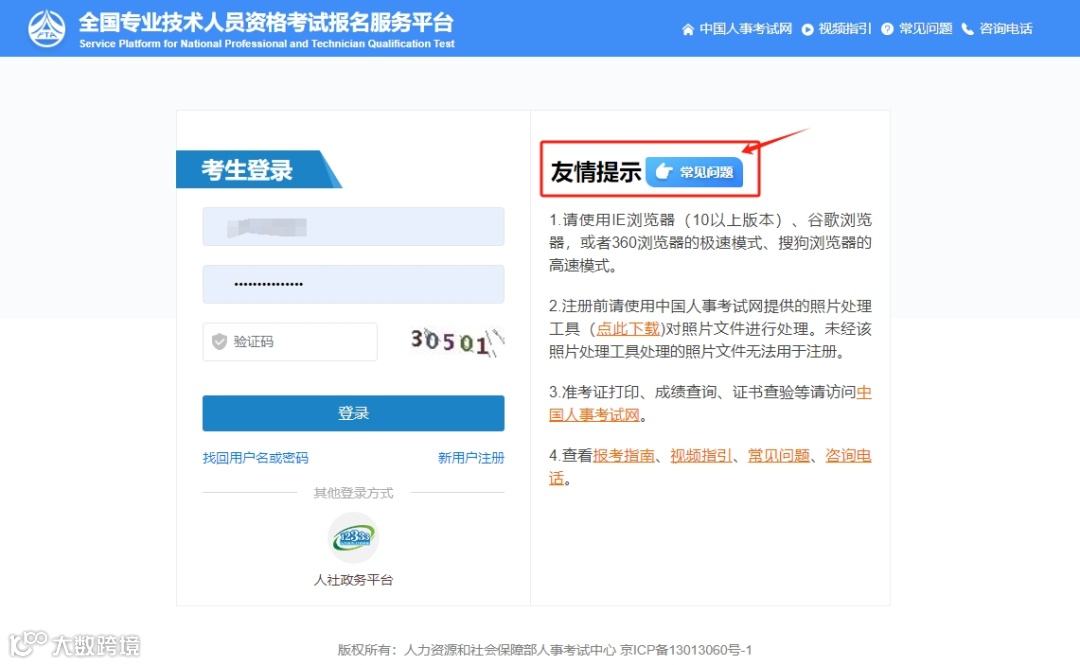
Task: Click the PTA logo in header
Action: click(x=47, y=28)
